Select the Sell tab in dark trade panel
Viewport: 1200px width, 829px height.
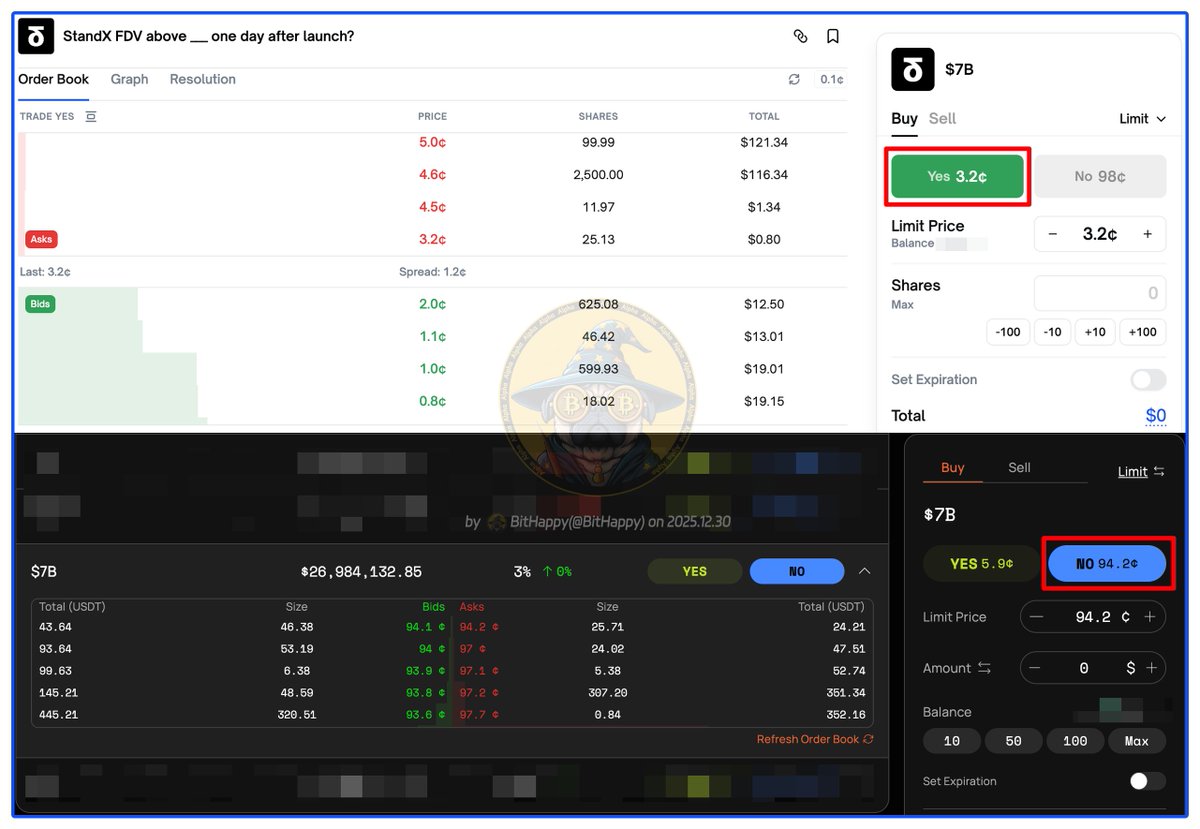[1019, 467]
